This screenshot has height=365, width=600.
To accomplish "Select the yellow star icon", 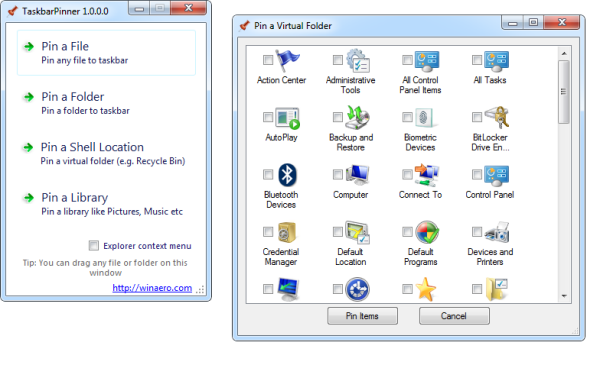I will point(426,290).
